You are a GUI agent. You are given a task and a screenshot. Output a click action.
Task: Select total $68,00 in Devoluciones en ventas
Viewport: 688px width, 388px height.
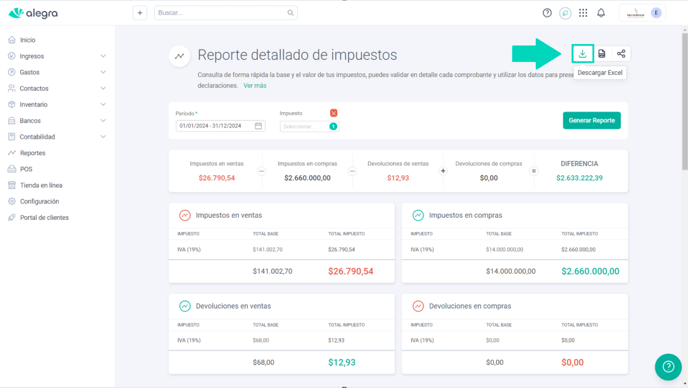point(263,362)
